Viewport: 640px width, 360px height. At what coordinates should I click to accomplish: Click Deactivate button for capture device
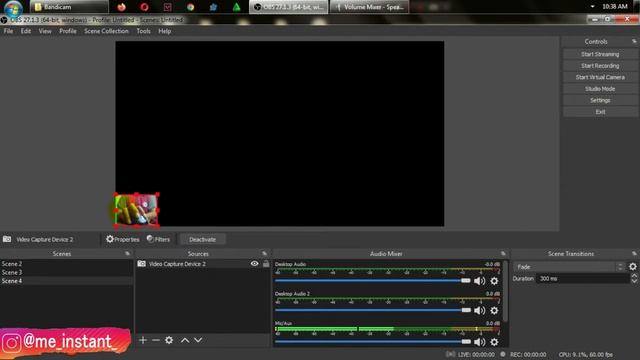pyautogui.click(x=202, y=239)
